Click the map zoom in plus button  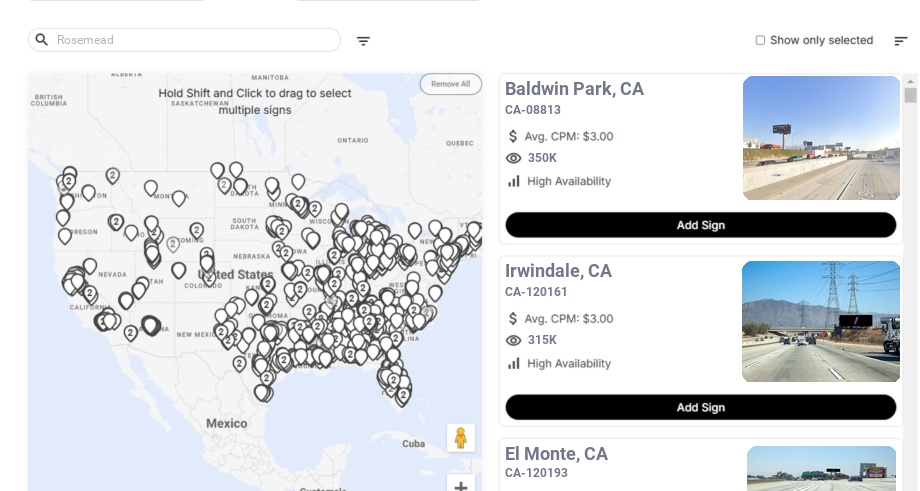coord(460,485)
